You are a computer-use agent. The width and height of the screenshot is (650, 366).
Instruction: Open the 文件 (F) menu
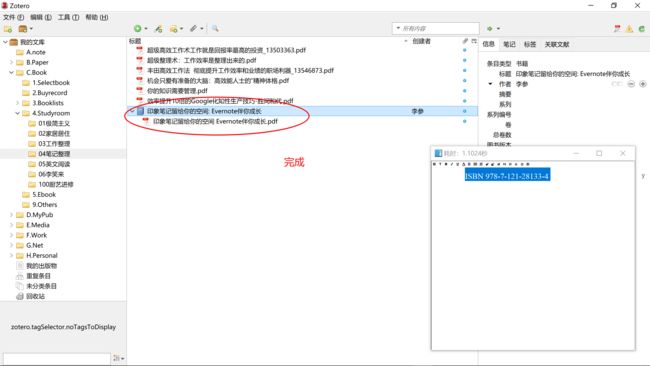pos(14,17)
